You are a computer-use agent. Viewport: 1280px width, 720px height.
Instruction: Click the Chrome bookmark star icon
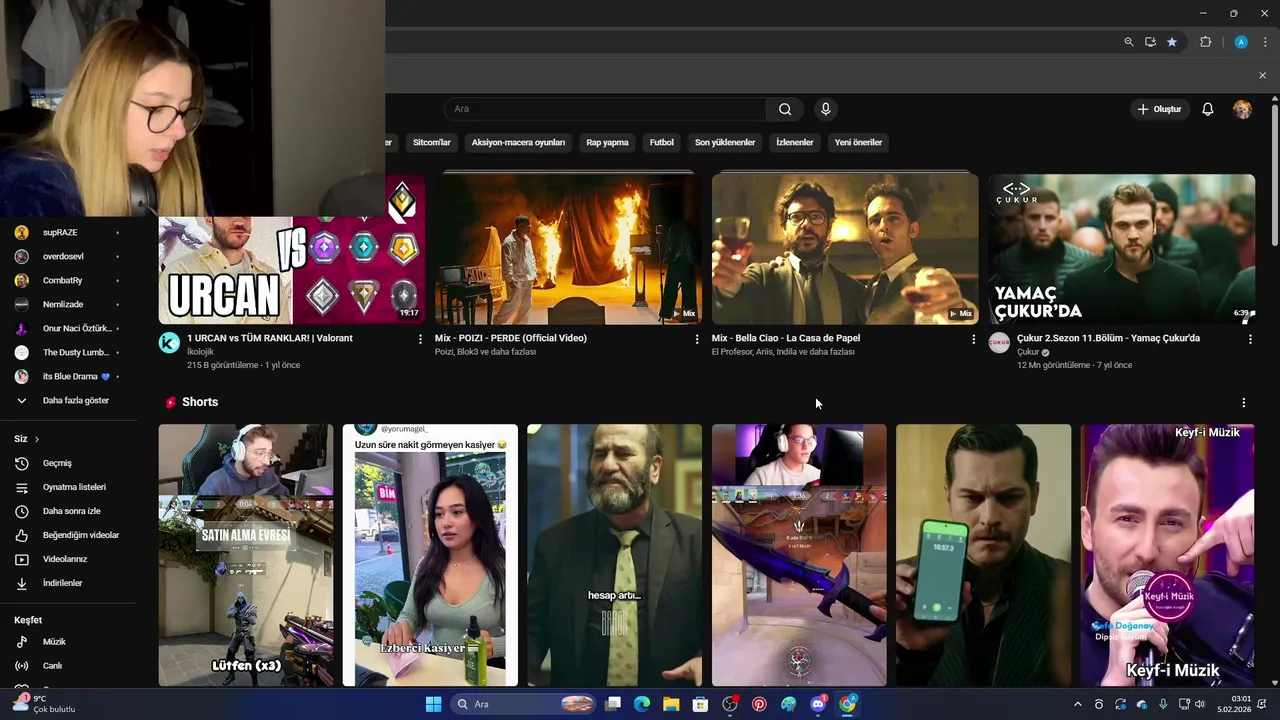1172,42
